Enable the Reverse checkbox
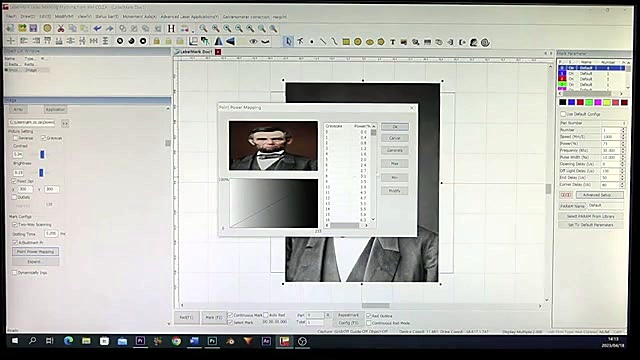640x360 pixels. point(16,138)
